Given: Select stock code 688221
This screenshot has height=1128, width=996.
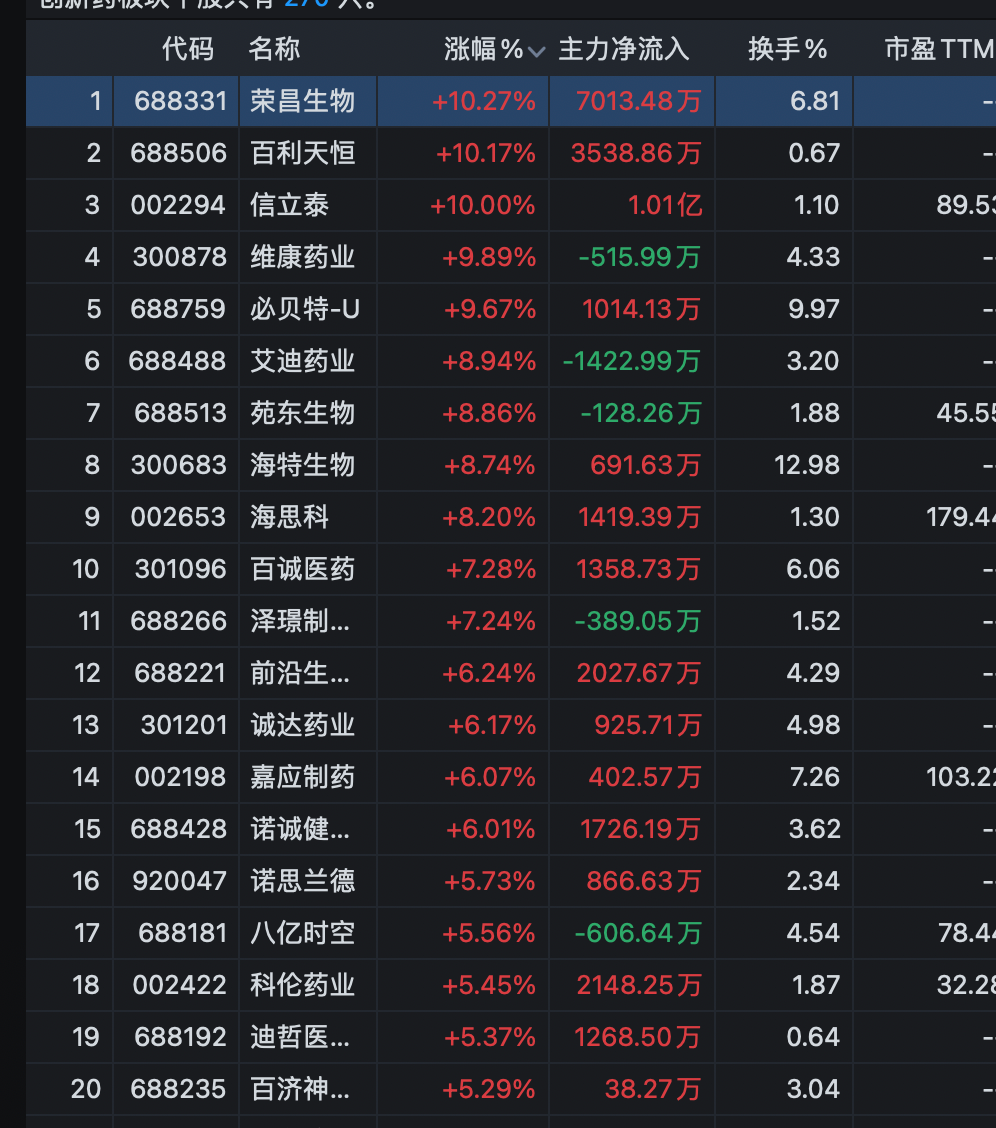Looking at the screenshot, I should tap(181, 673).
